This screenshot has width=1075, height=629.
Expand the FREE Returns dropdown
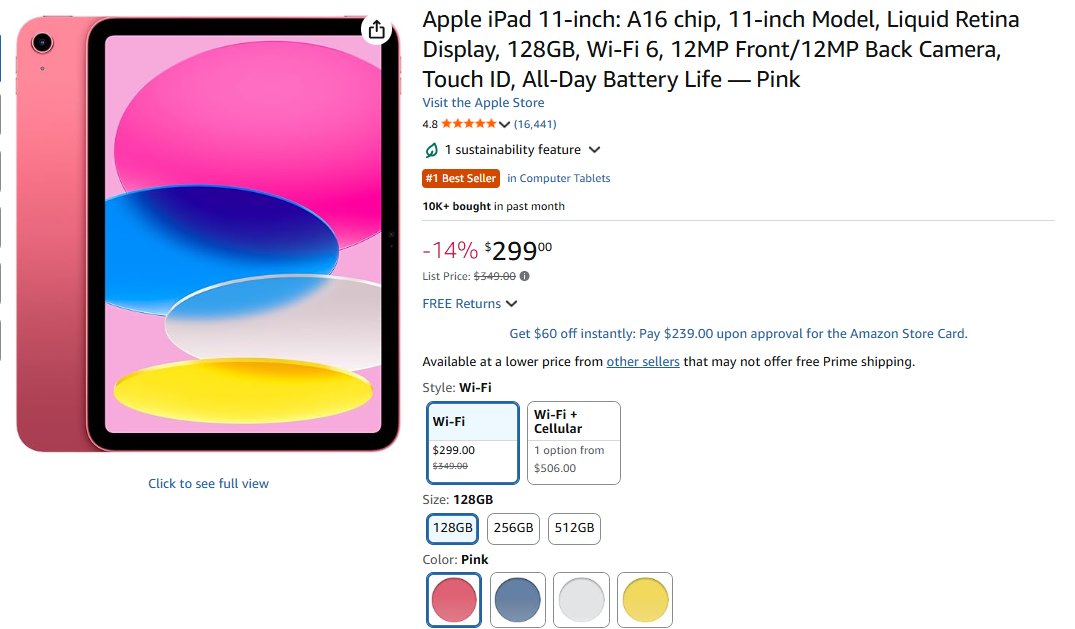[x=511, y=304]
